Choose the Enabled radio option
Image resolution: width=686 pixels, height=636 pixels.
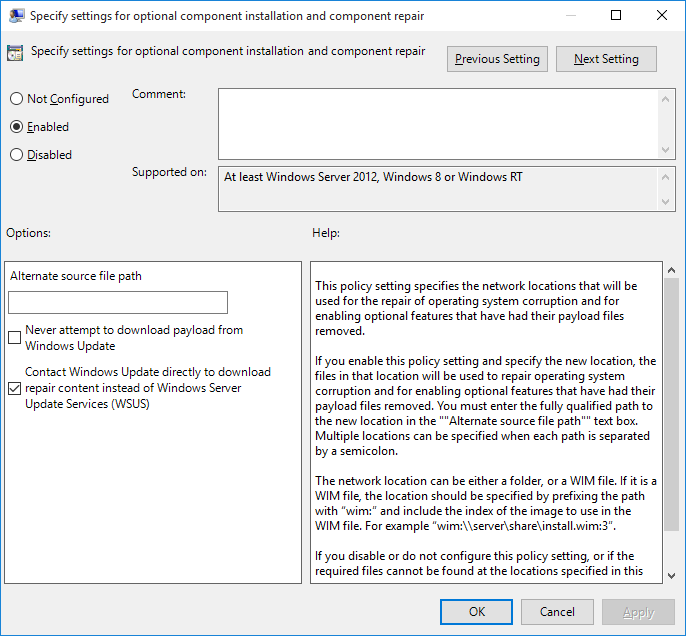pos(16,127)
